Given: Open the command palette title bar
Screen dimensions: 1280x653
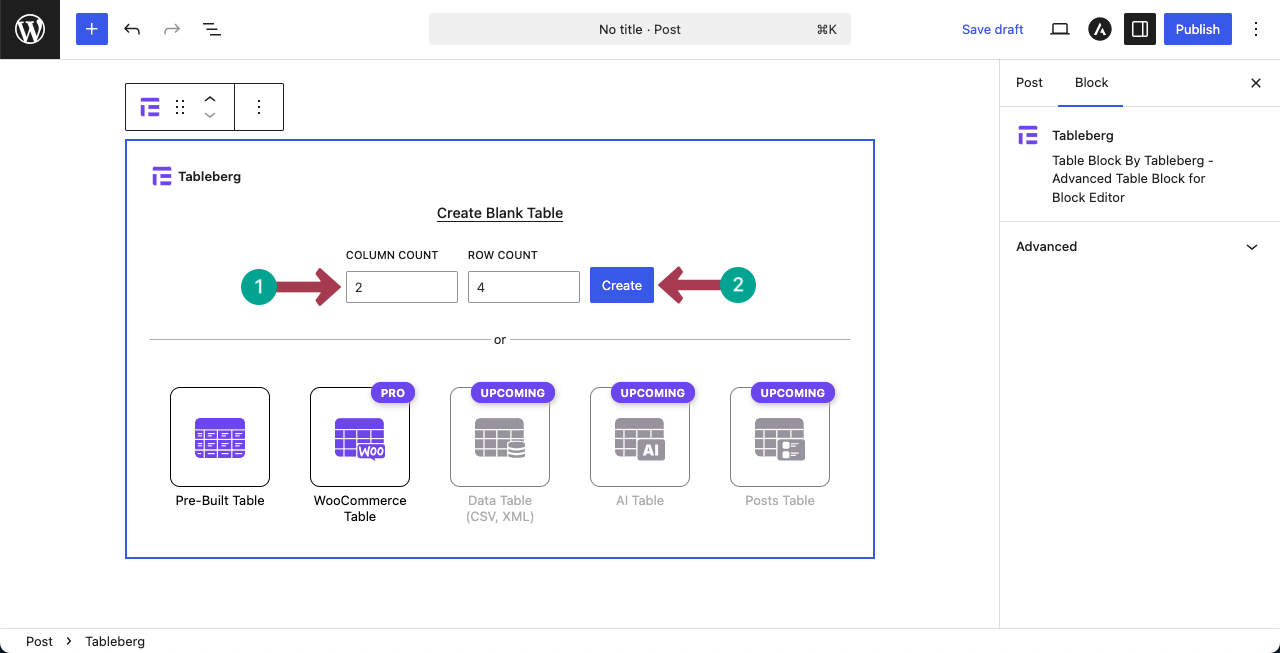Looking at the screenshot, I should 640,29.
